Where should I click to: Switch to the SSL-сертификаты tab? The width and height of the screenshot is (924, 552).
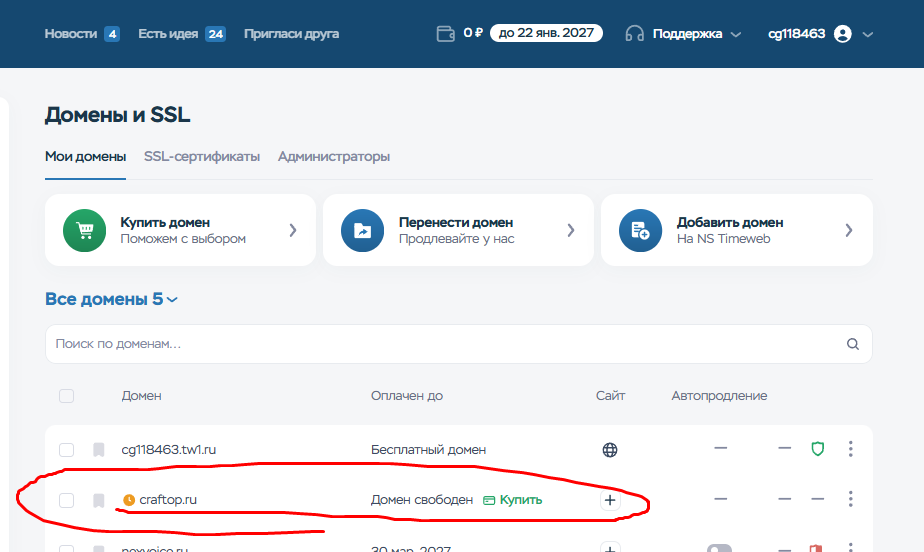point(202,157)
